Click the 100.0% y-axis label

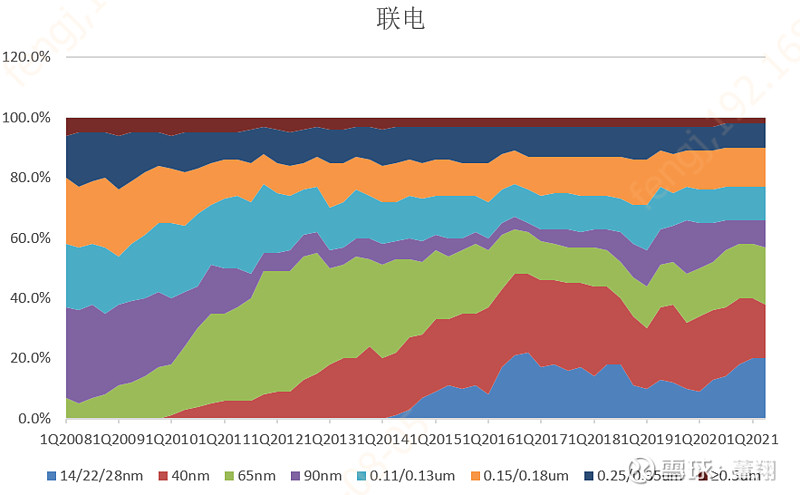tap(27, 118)
